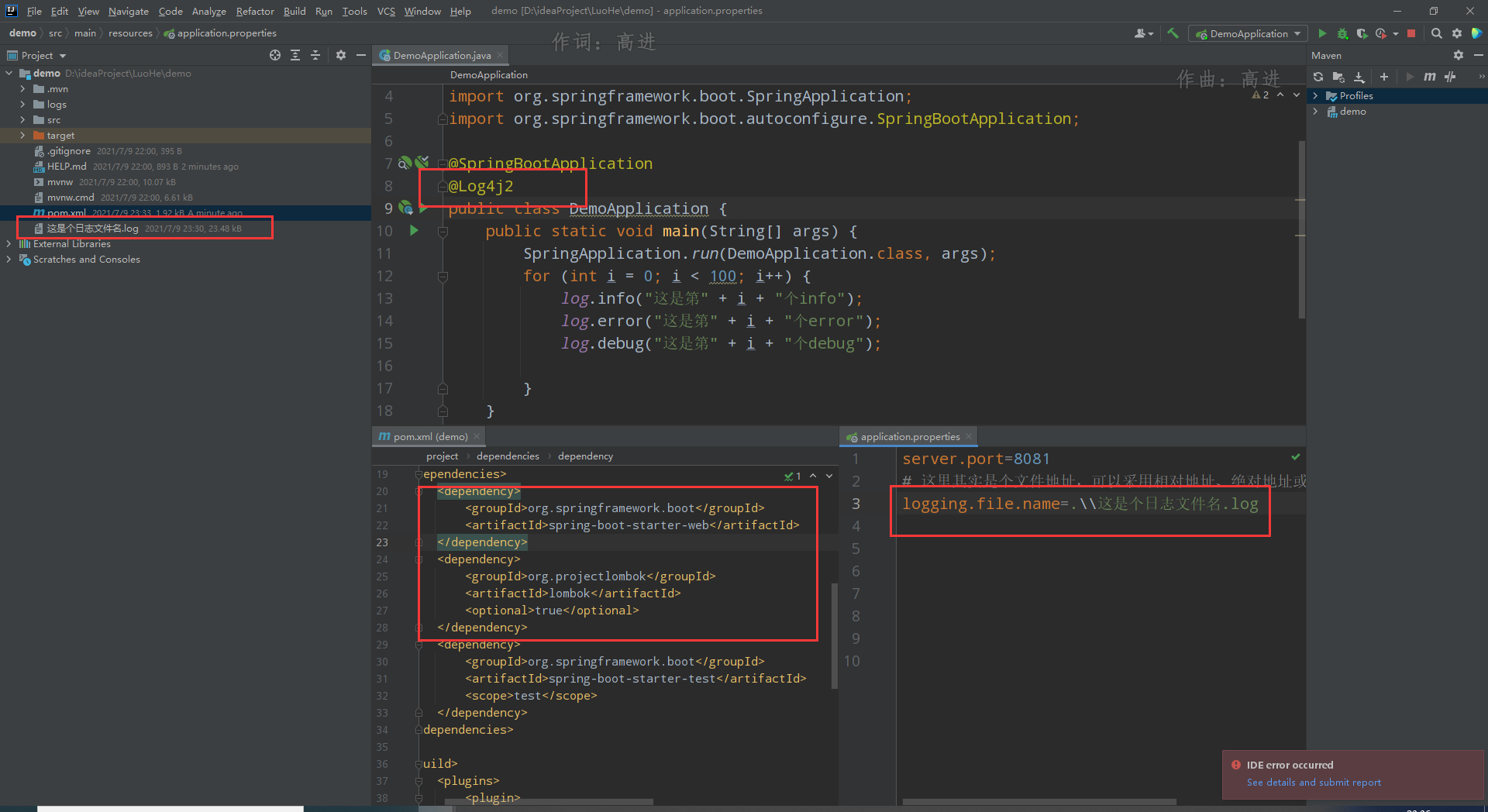
Task: Click the resources breadcrumb in navigation bar
Action: [130, 33]
